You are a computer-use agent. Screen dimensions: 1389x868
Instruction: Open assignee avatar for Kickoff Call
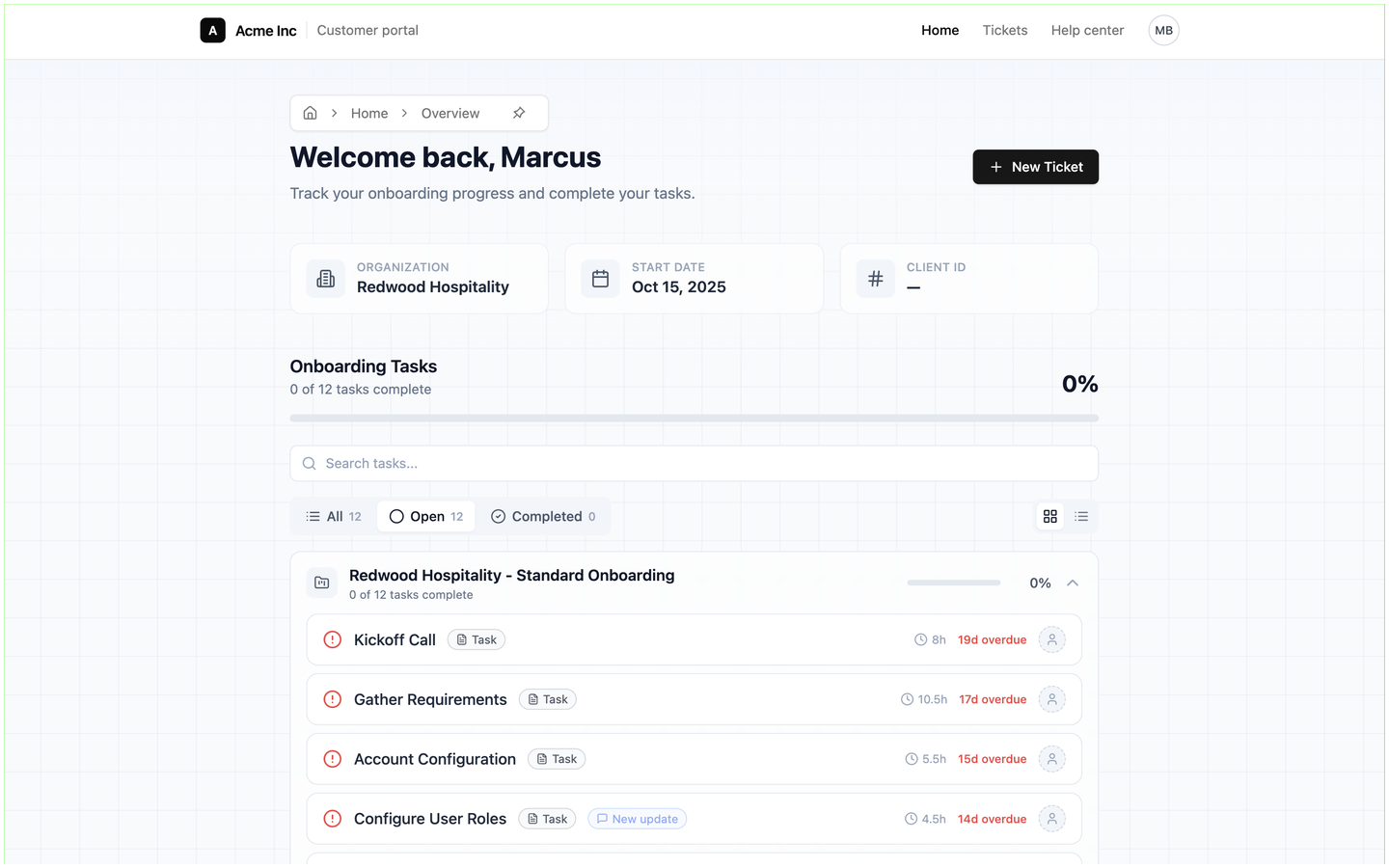point(1051,639)
